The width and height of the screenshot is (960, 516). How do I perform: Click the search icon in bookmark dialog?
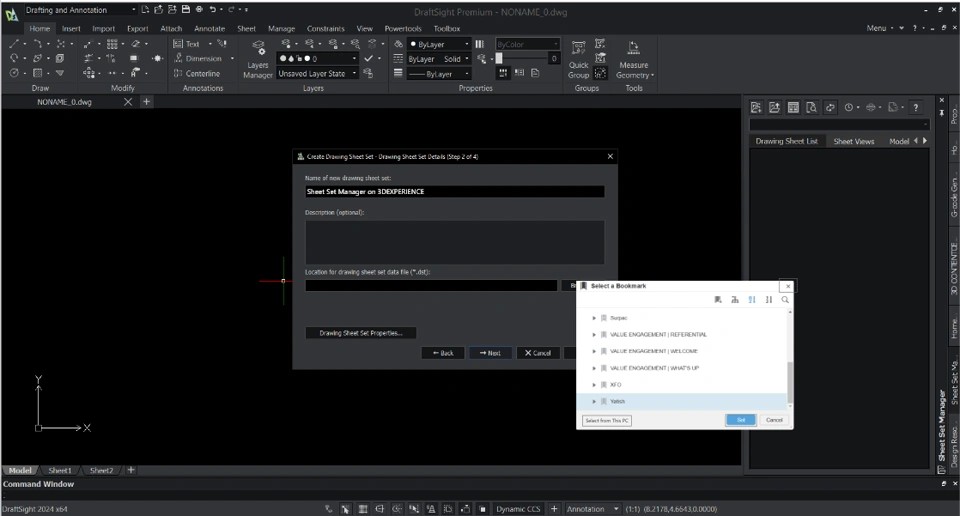point(785,300)
